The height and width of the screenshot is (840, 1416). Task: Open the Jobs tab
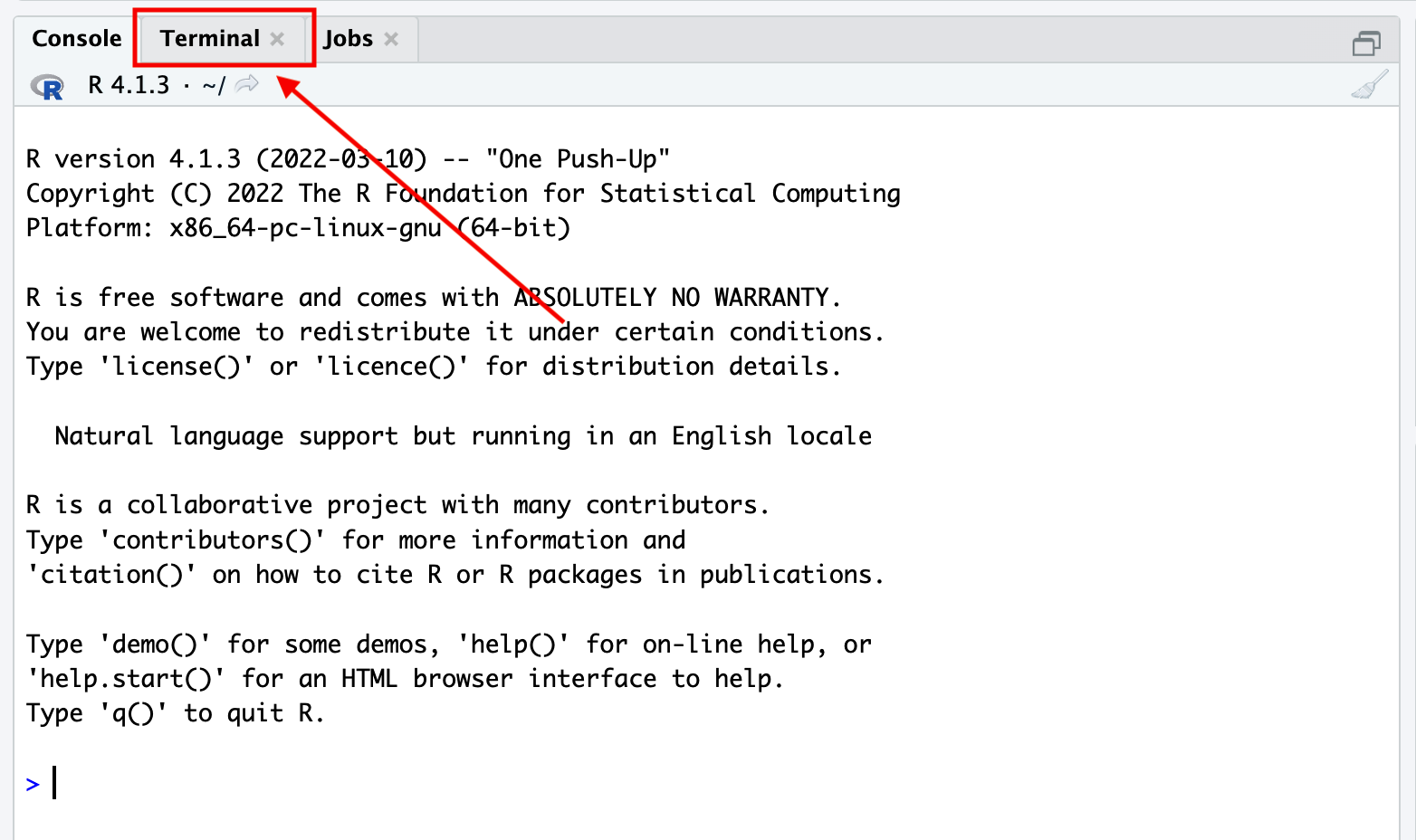pyautogui.click(x=349, y=39)
